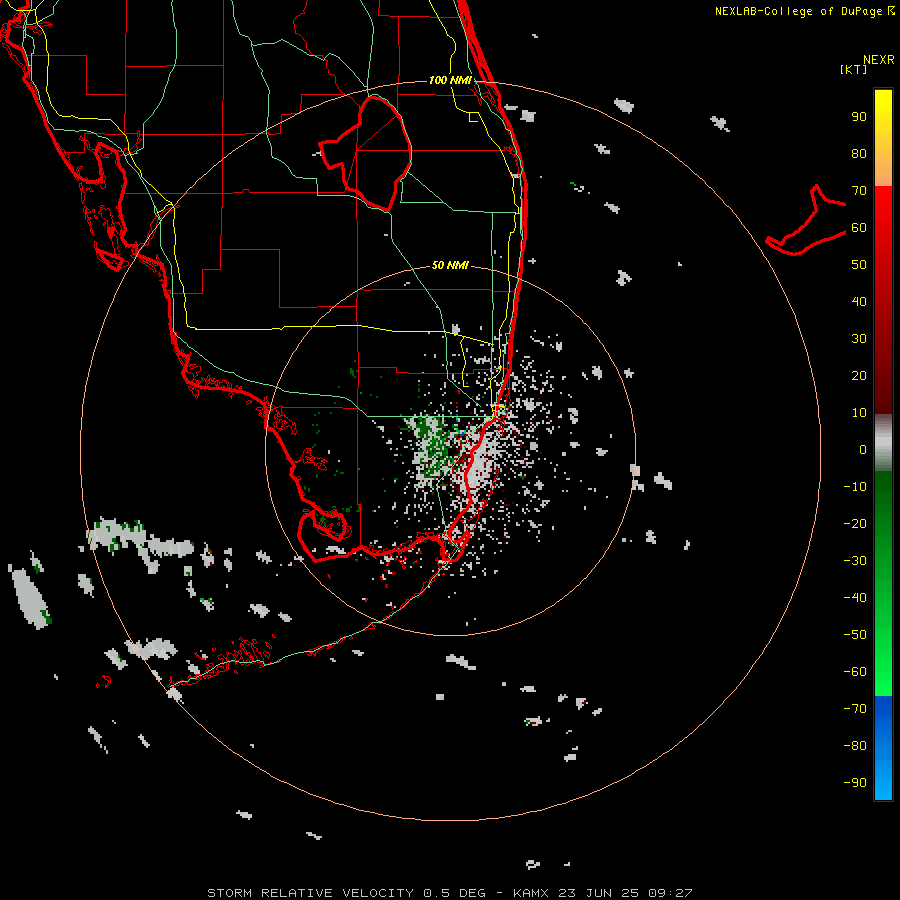Click the 100 NMI range ring label

[x=450, y=80]
